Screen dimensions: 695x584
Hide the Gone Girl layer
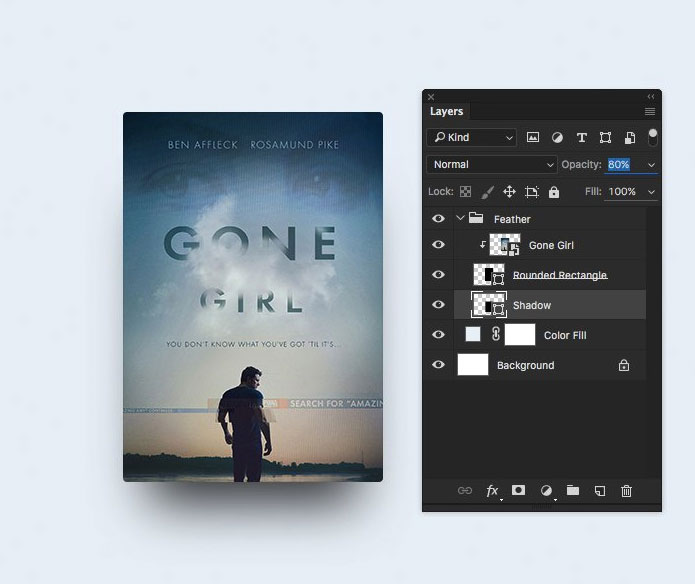(438, 245)
